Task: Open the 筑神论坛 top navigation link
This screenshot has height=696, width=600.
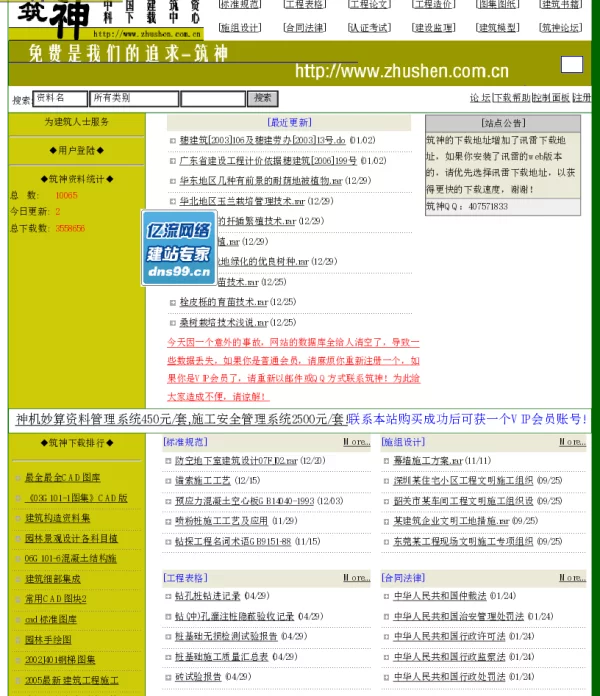Action: (561, 28)
